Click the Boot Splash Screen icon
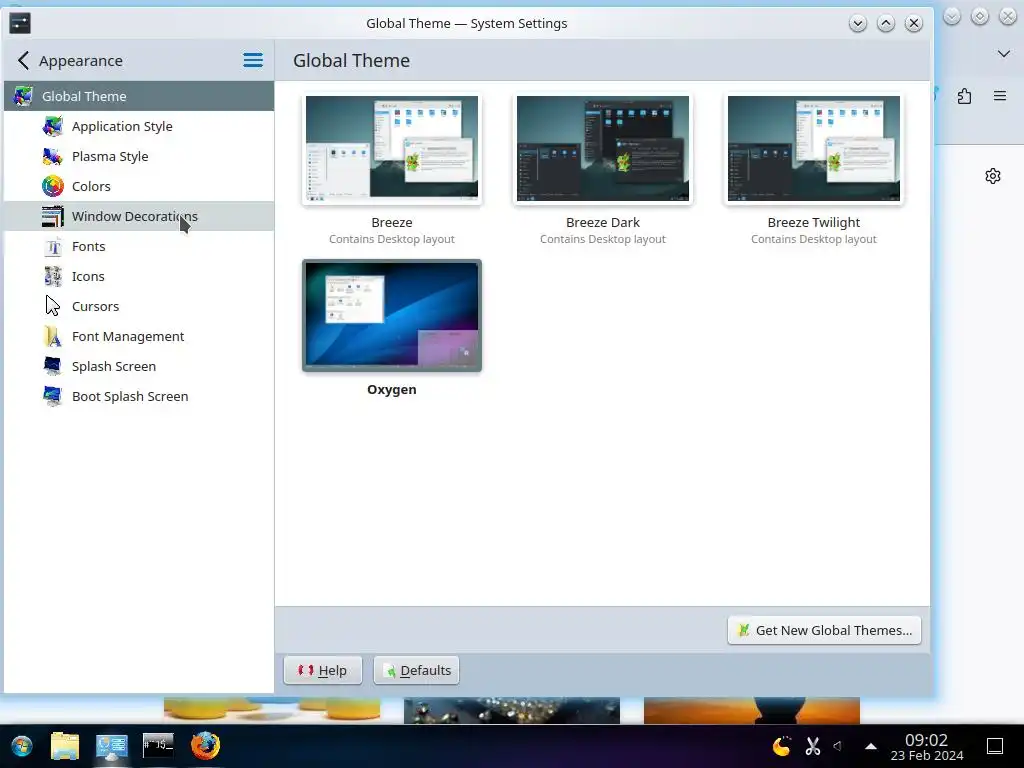The image size is (1024, 768). click(x=53, y=396)
